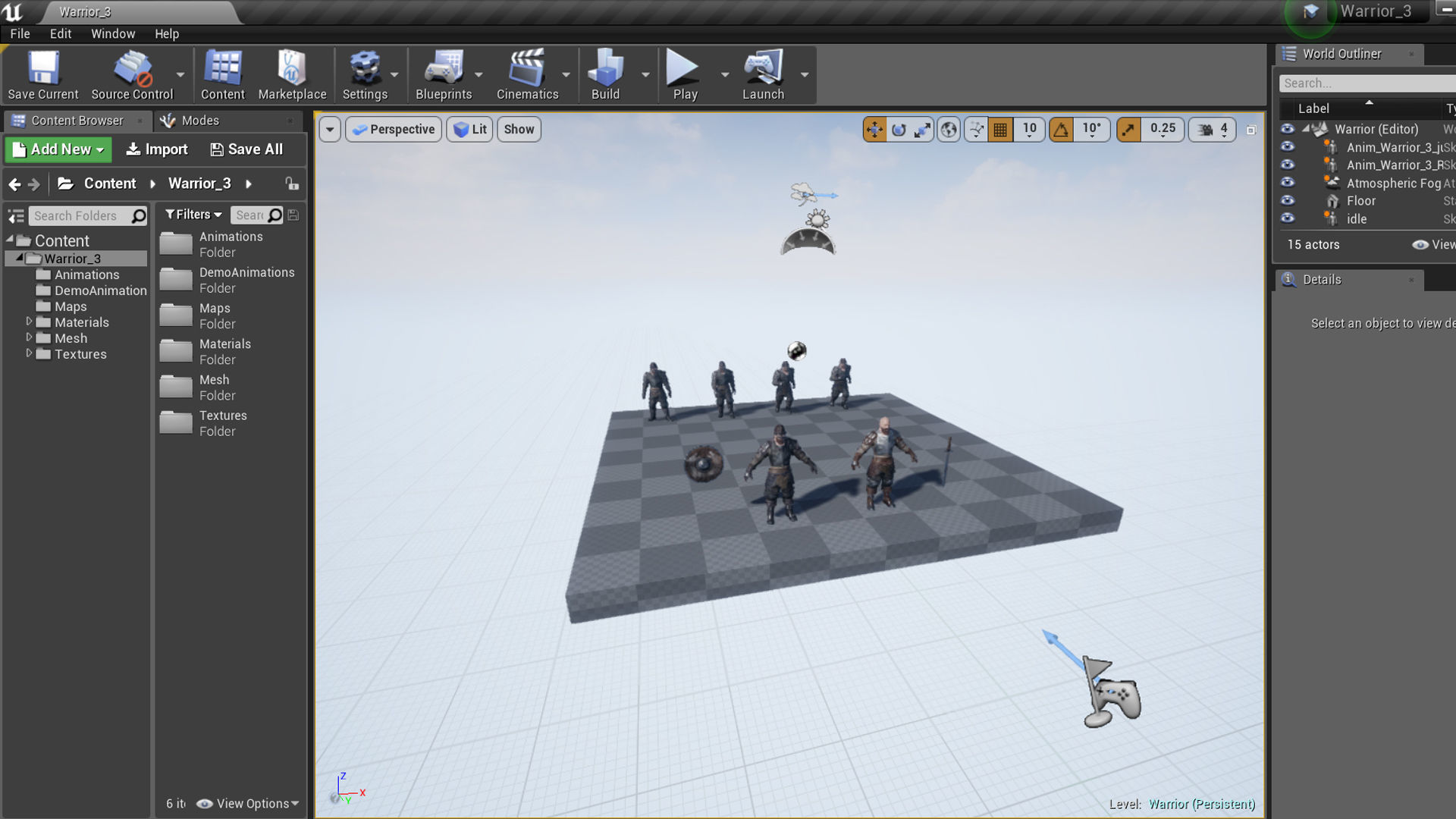
Task: Switch to the Modes tab
Action: point(199,121)
